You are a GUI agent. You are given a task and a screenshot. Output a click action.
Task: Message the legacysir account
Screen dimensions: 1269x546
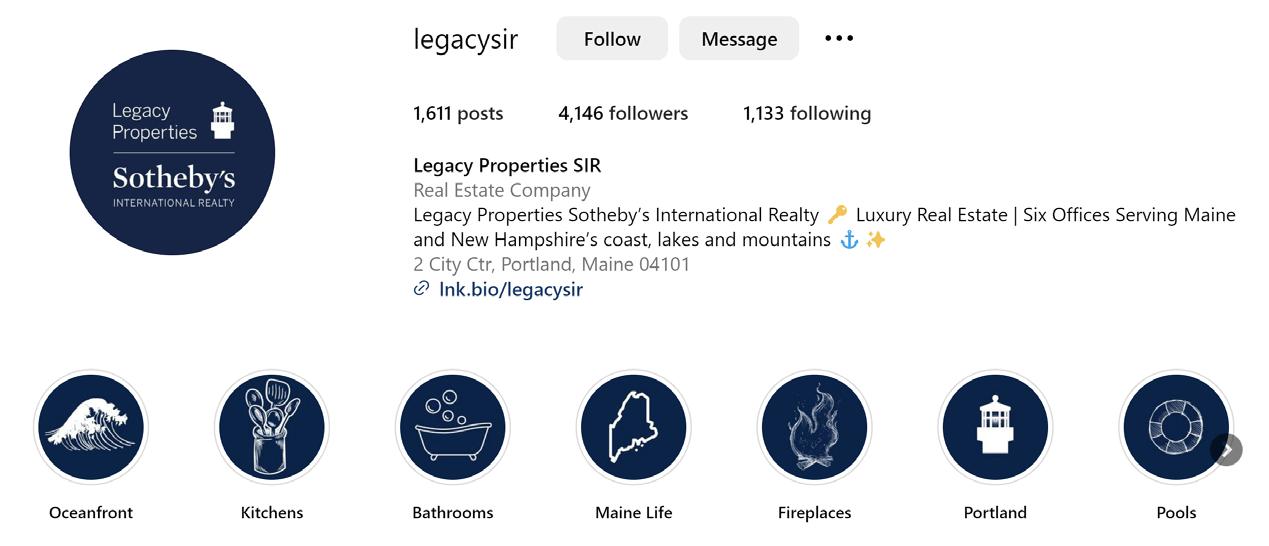pos(739,38)
